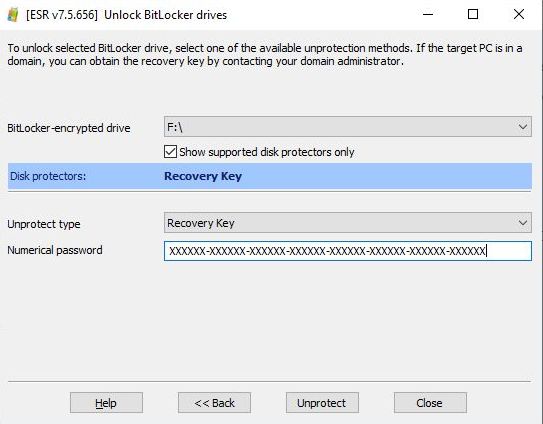543x424 pixels.
Task: Click the Help button
Action: point(106,403)
